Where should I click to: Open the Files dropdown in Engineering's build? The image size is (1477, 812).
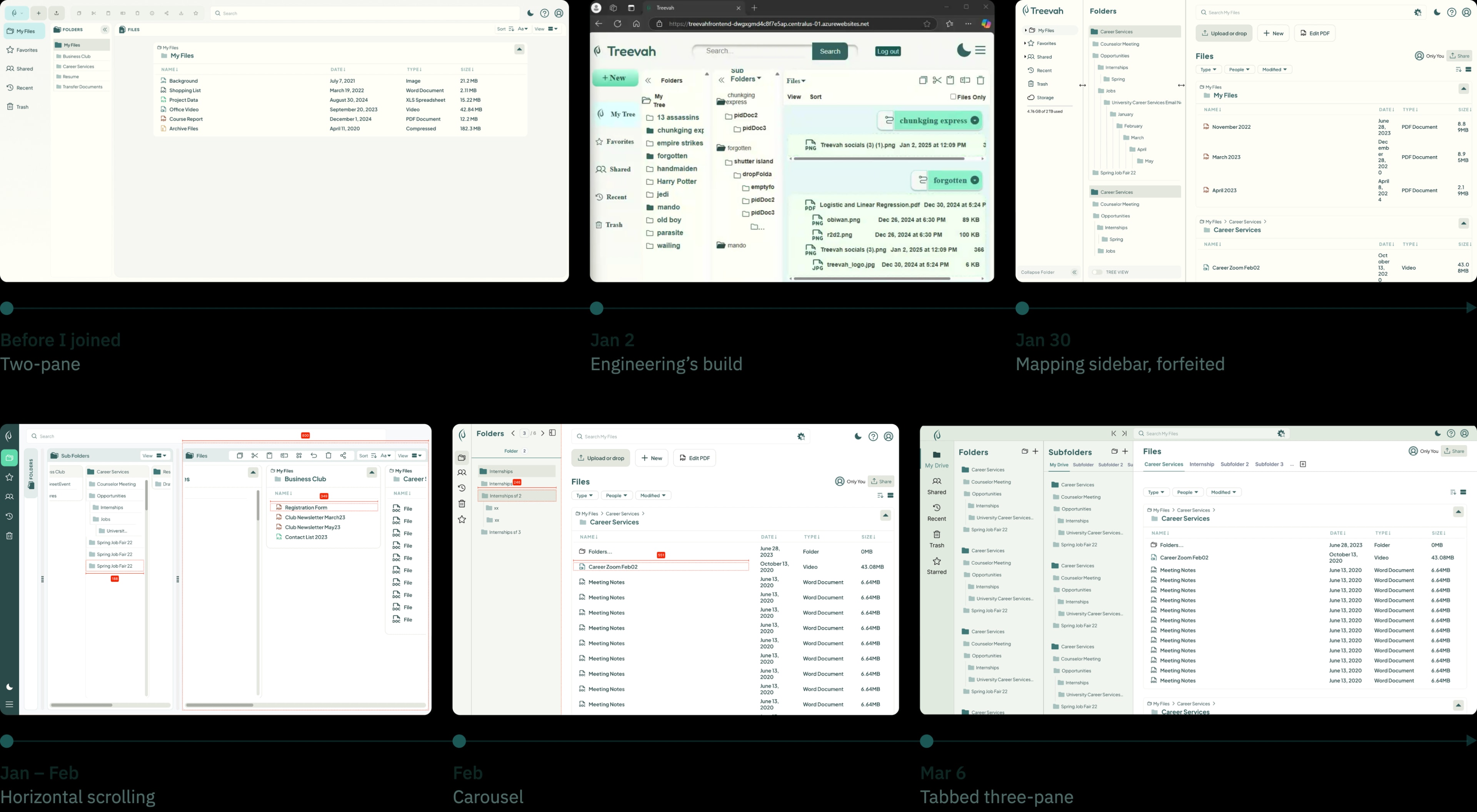coord(796,81)
